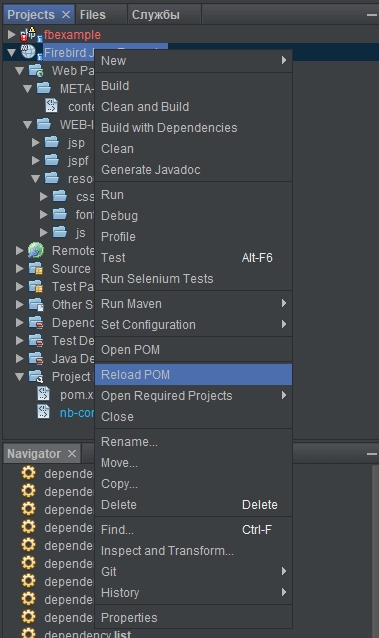Choose Open POM
379x638 pixels.
[193, 350]
